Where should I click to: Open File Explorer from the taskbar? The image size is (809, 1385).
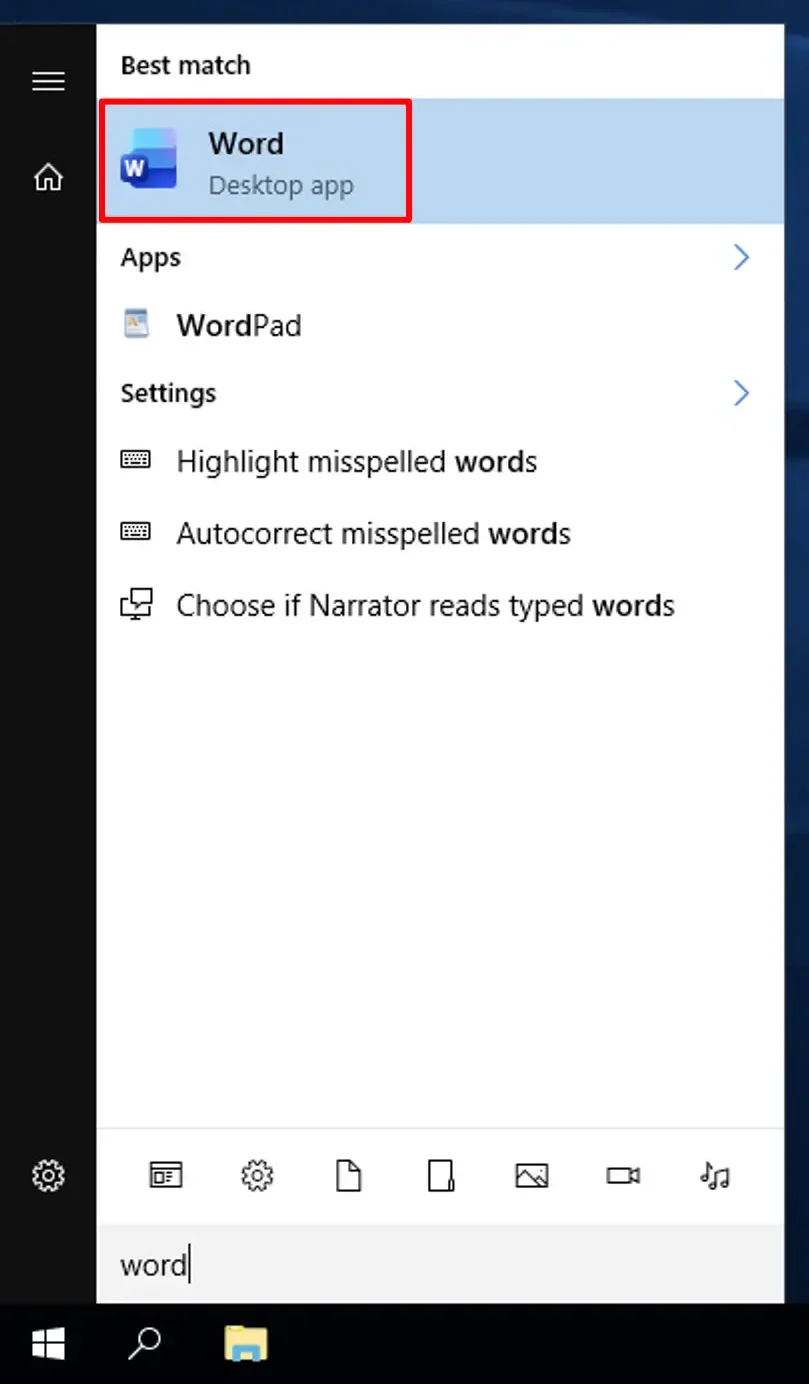pyautogui.click(x=245, y=1344)
